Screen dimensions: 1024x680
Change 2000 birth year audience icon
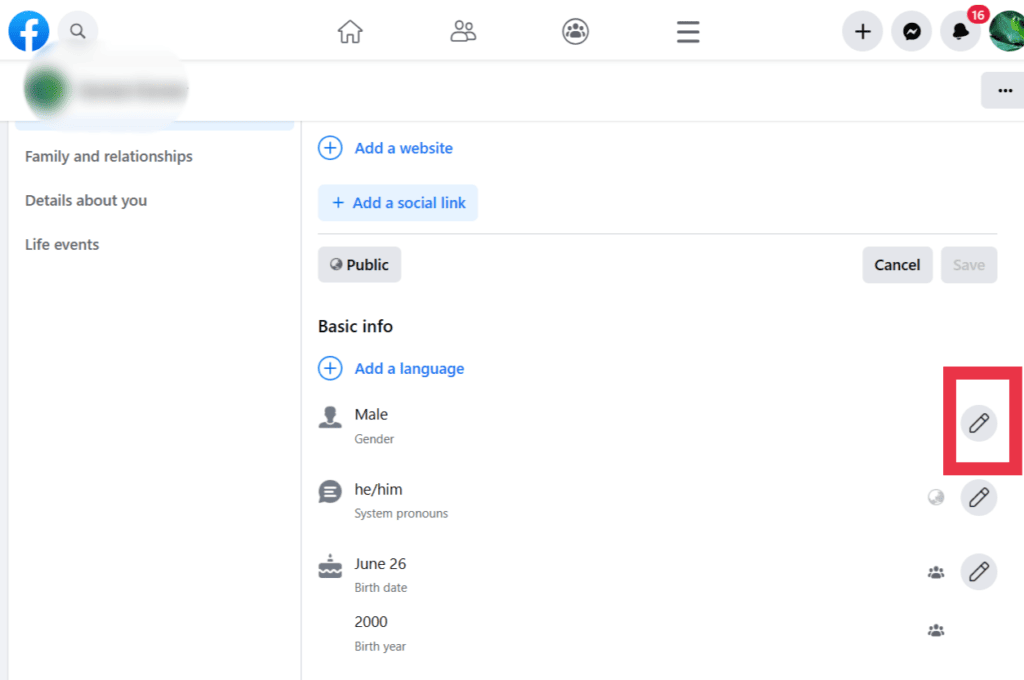pyautogui.click(x=936, y=630)
